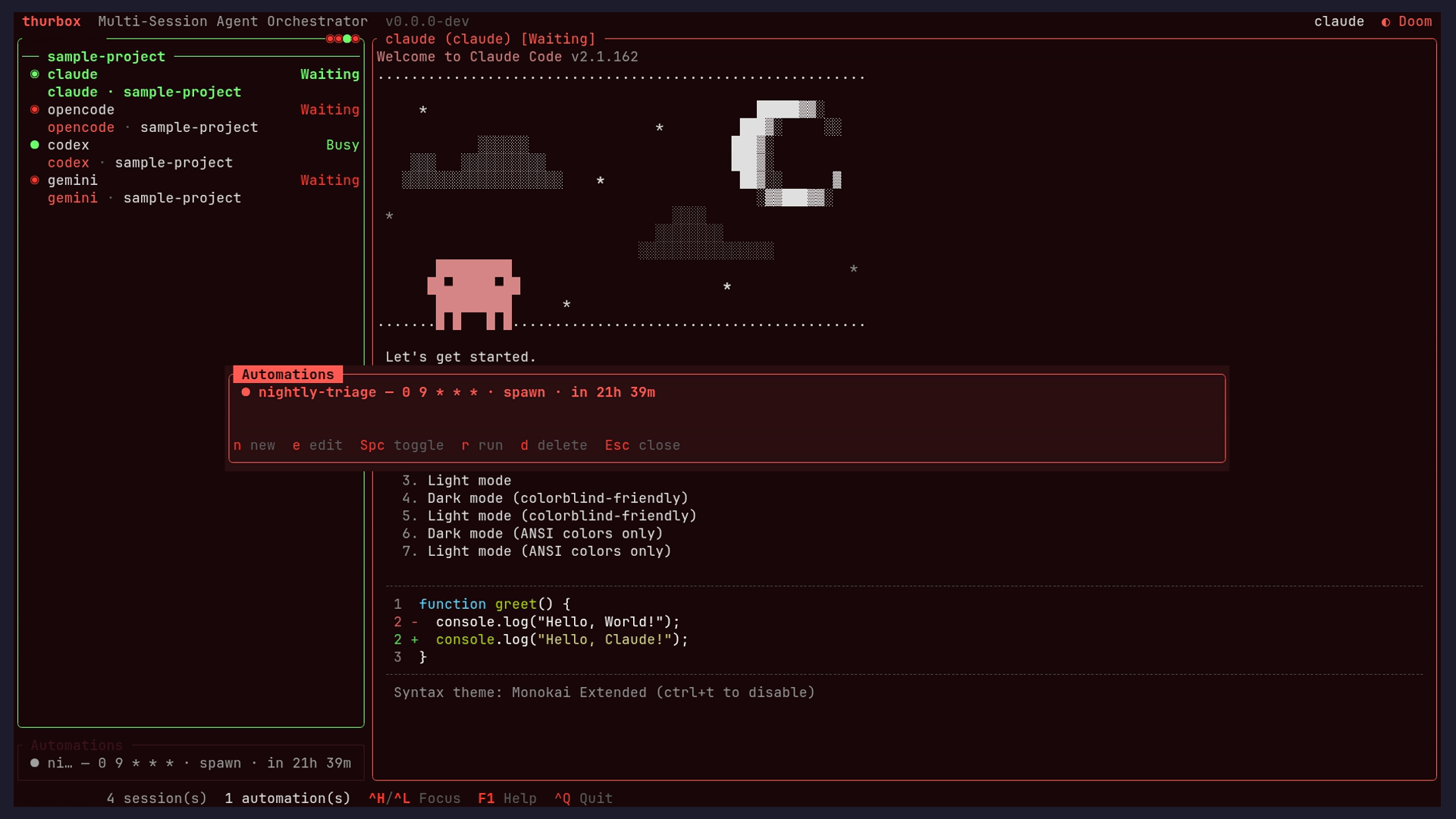
Task: Click '^H/^L Focus' status bar hint
Action: tap(414, 799)
